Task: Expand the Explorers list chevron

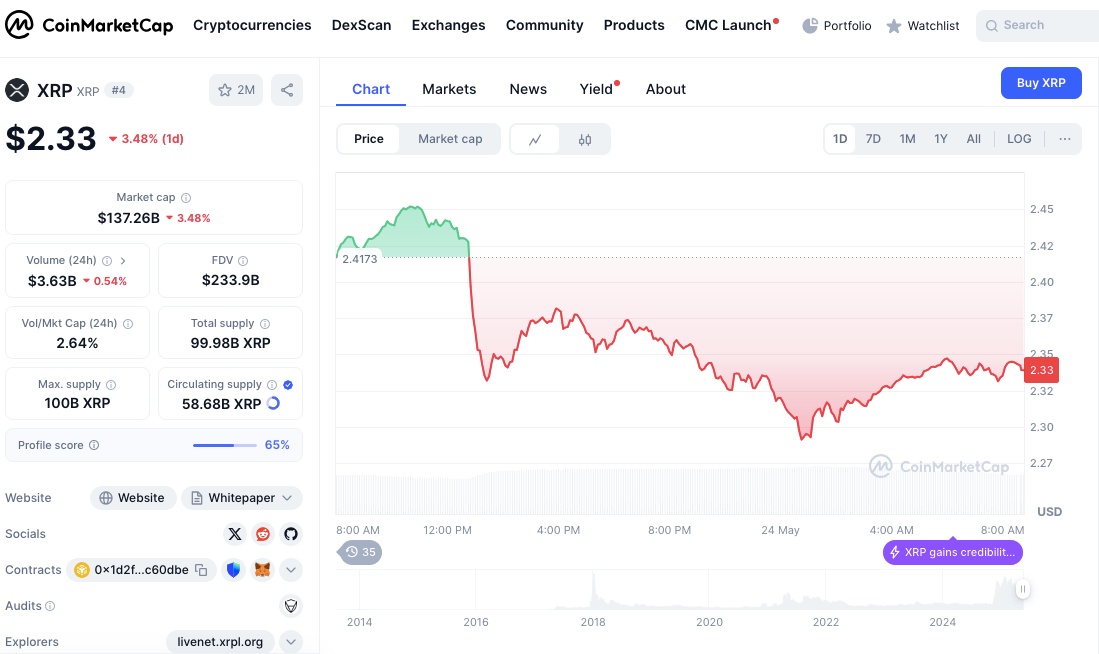Action: pyautogui.click(x=290, y=642)
